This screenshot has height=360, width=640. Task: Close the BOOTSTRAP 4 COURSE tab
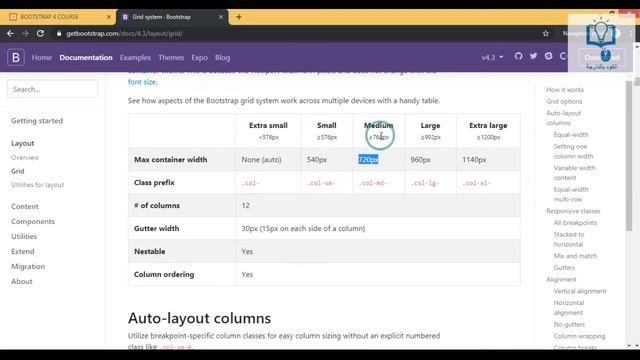(x=109, y=17)
